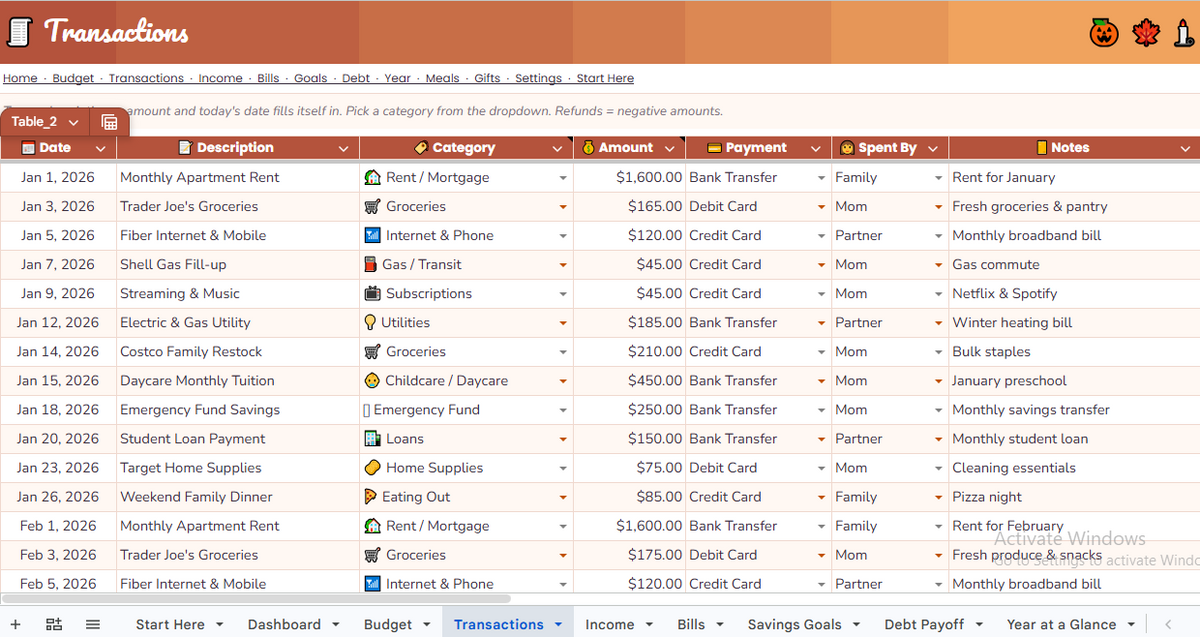
Task: Click the horizontal scrollbar below the table
Action: pyautogui.click(x=257, y=599)
